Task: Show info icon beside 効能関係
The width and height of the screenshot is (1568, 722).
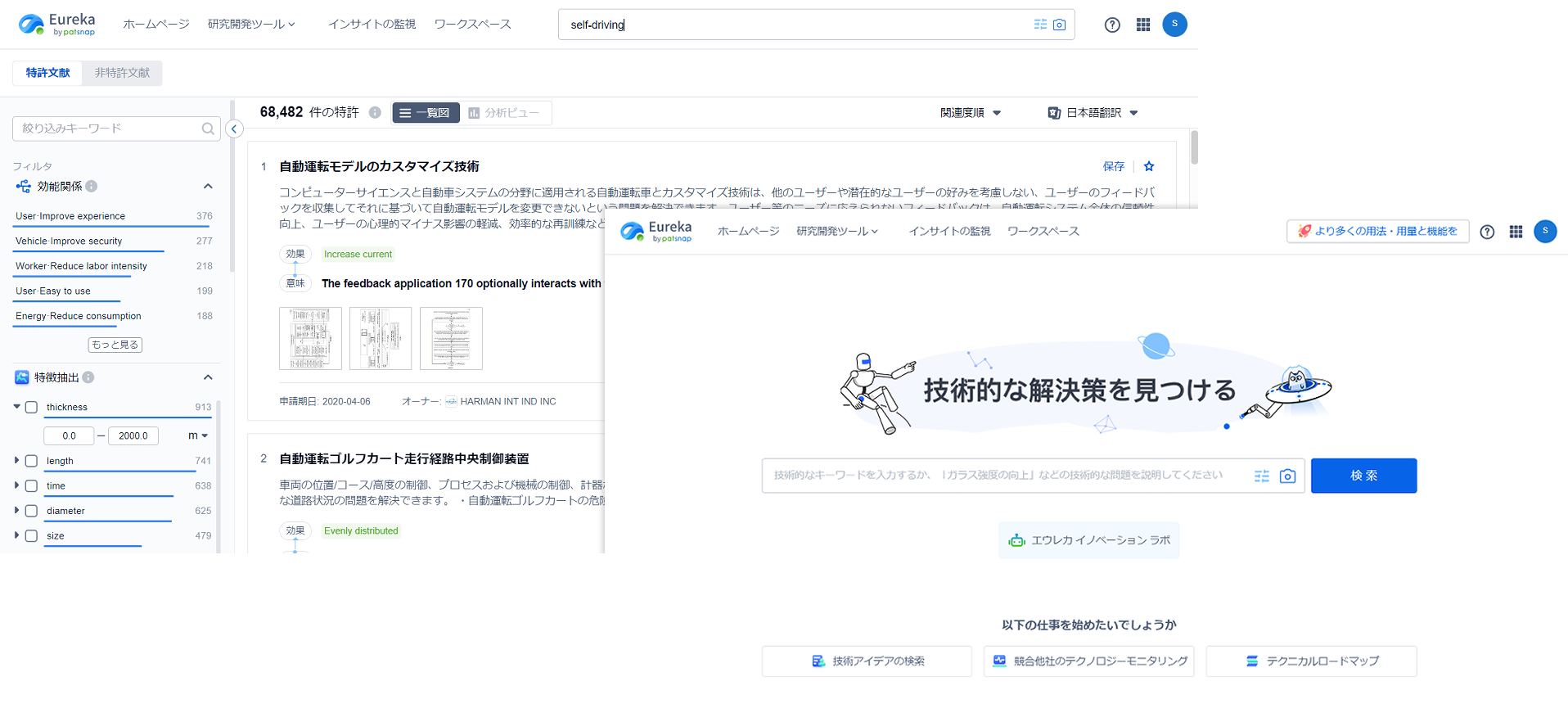Action: click(92, 187)
